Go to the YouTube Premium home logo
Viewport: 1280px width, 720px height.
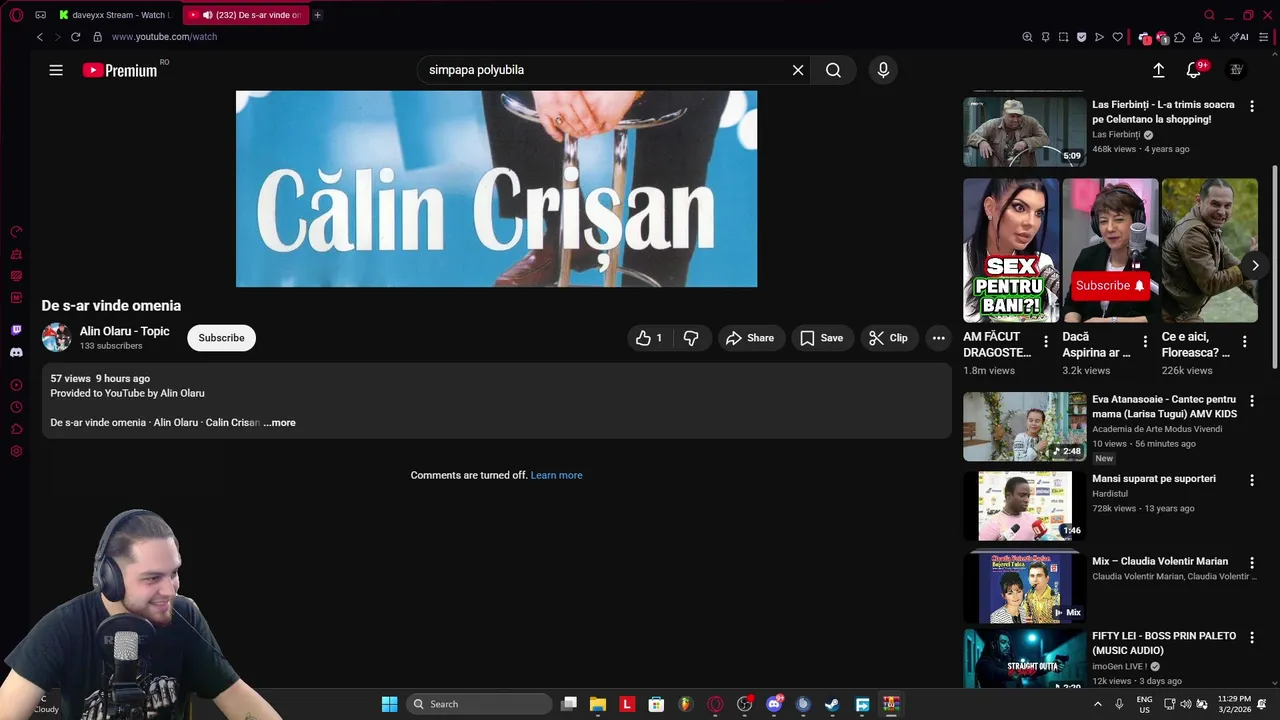(x=120, y=70)
